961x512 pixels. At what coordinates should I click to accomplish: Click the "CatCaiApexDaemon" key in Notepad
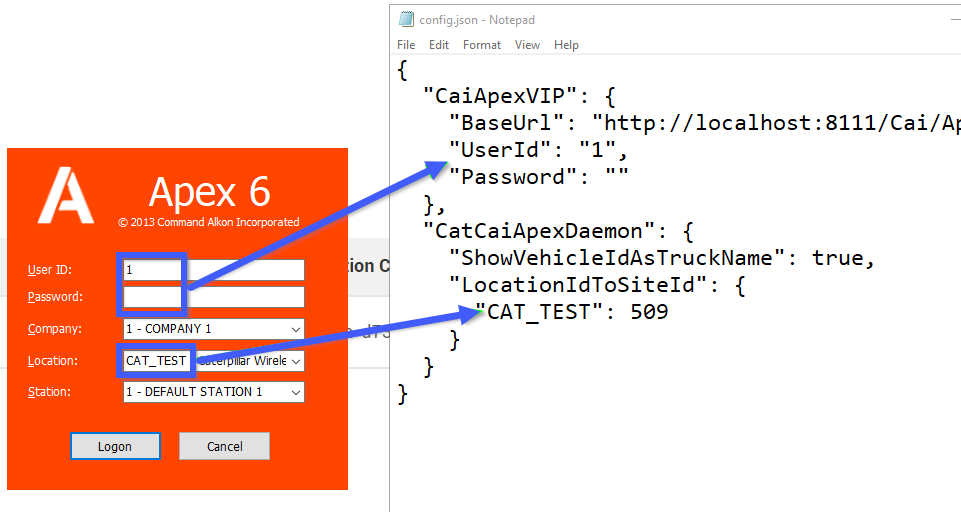pos(539,231)
